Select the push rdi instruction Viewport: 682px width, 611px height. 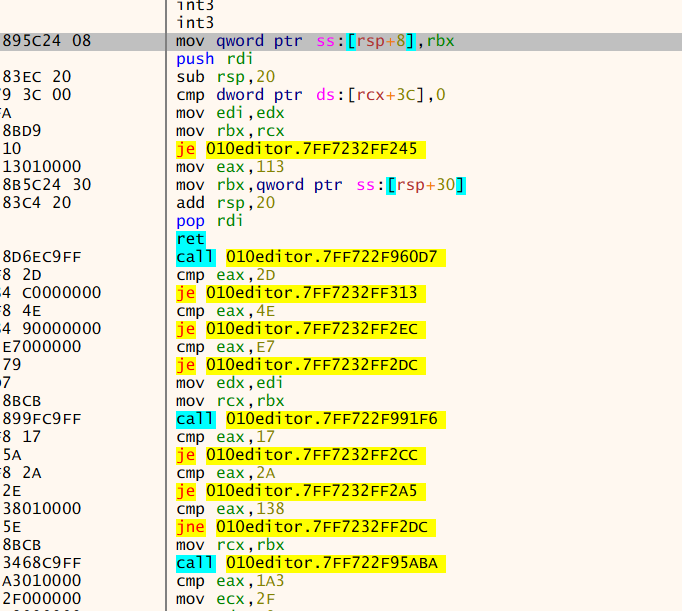(214, 59)
